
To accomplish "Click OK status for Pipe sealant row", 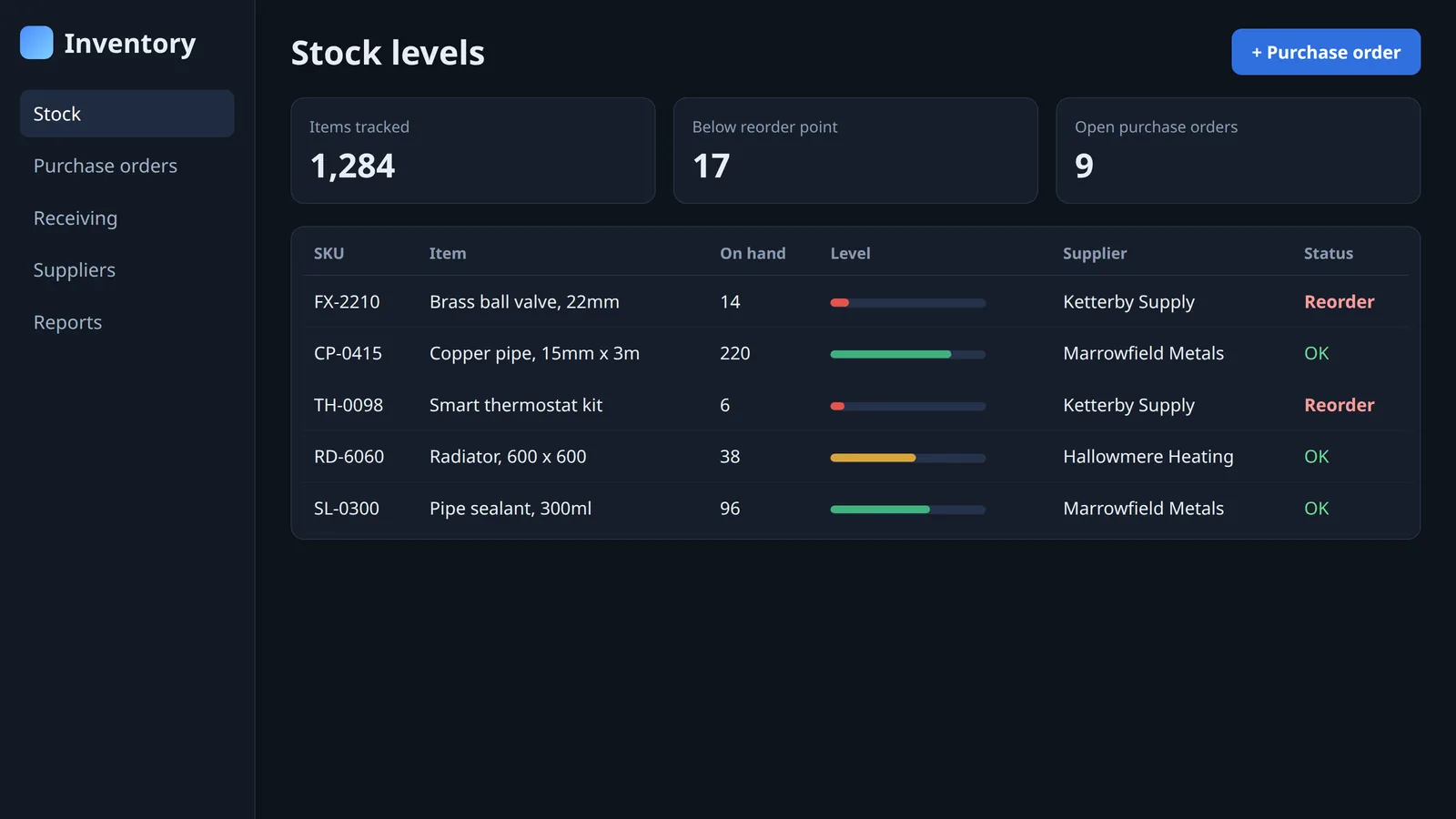I will tap(1316, 509).
